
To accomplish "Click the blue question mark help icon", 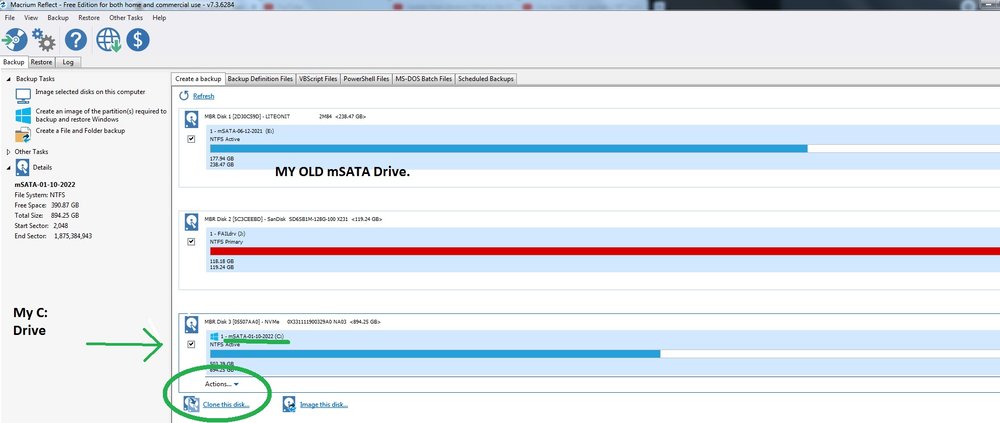I will pyautogui.click(x=76, y=40).
